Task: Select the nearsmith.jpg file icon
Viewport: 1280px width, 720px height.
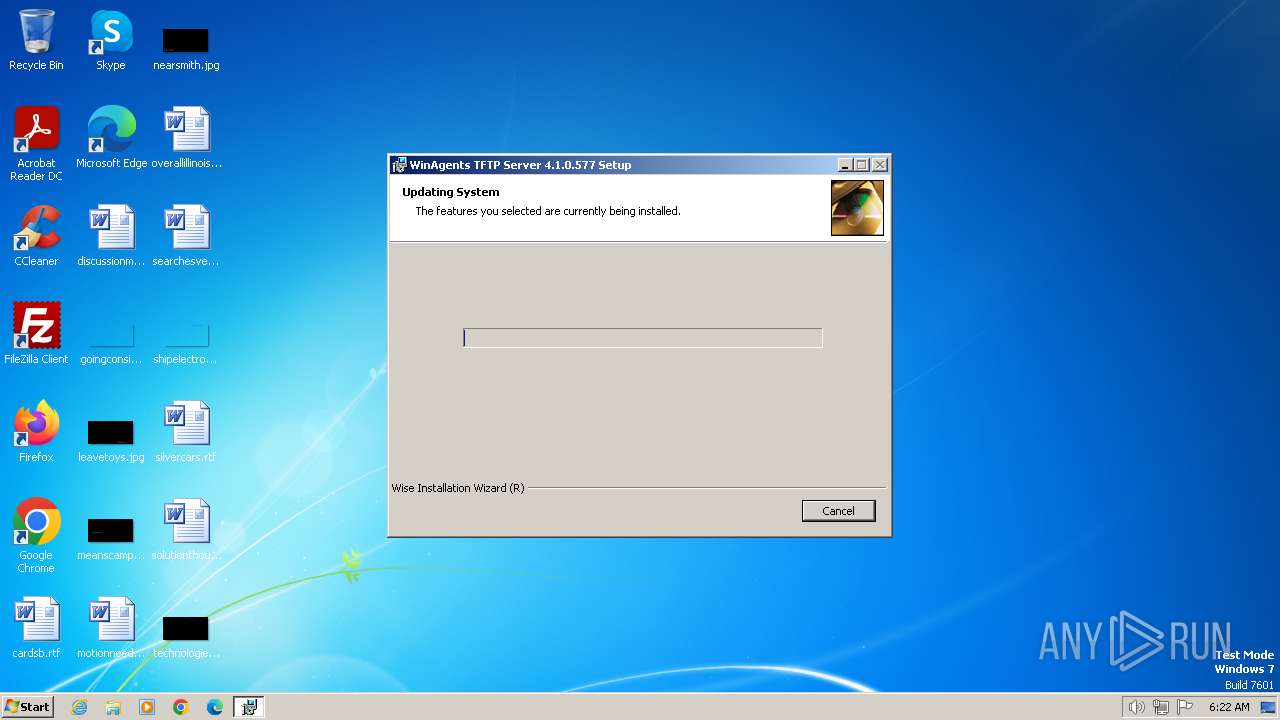Action: (186, 48)
